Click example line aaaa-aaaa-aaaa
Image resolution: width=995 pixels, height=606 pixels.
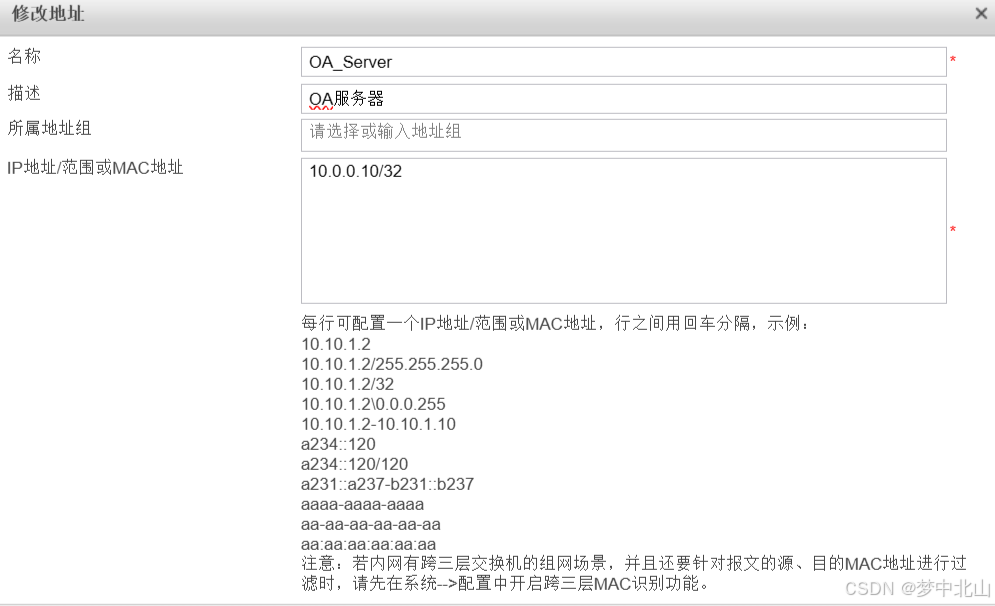pyautogui.click(x=362, y=504)
